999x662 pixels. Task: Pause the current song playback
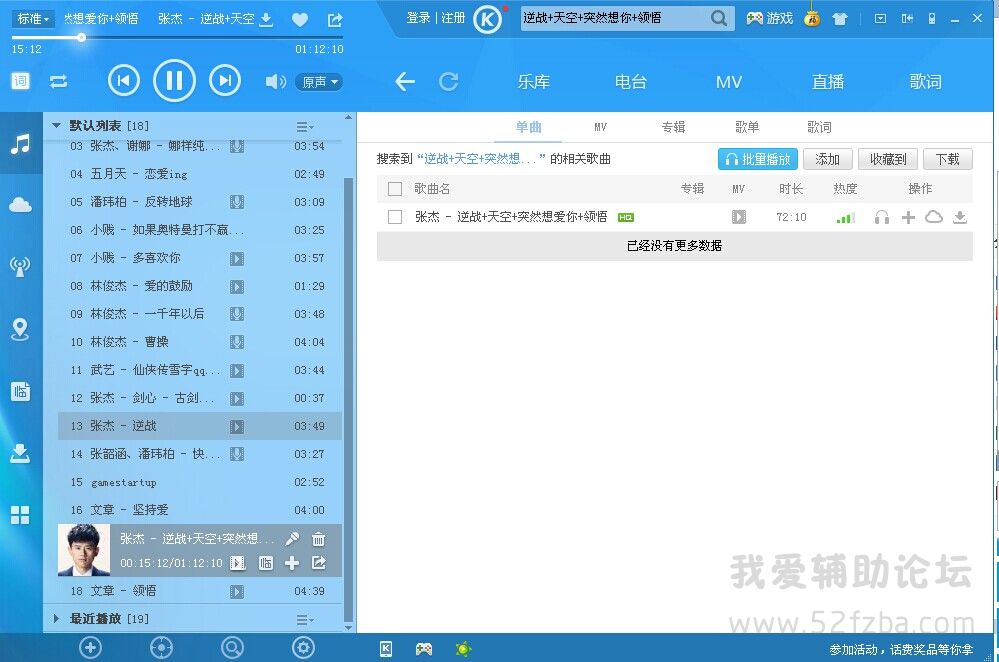[174, 80]
